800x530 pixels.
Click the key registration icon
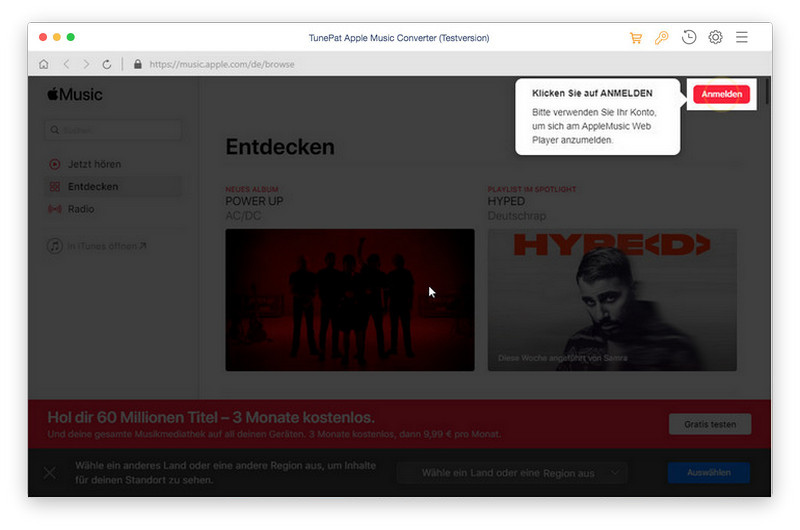click(x=662, y=38)
